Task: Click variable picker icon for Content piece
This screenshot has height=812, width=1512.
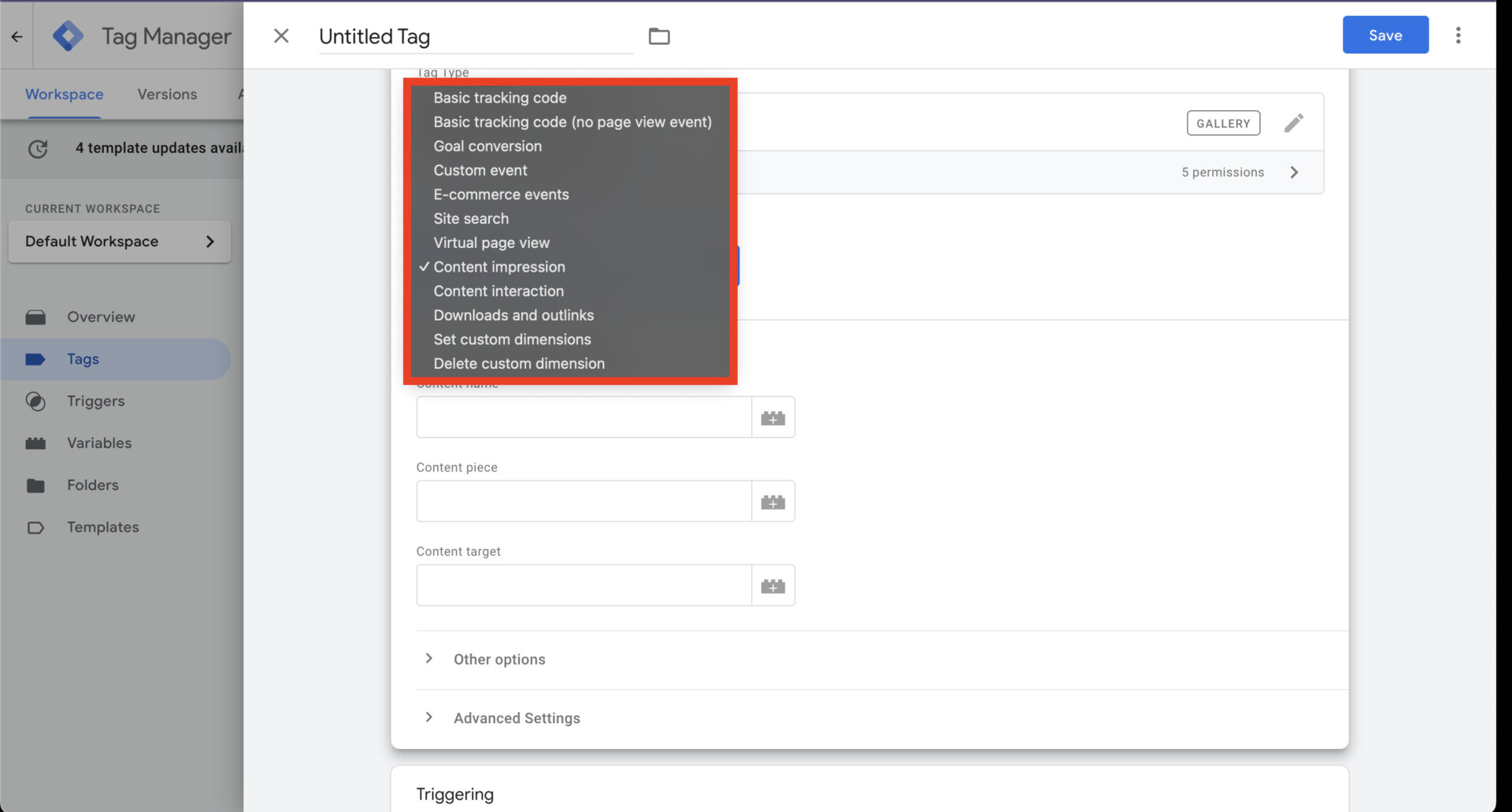Action: [x=773, y=502]
